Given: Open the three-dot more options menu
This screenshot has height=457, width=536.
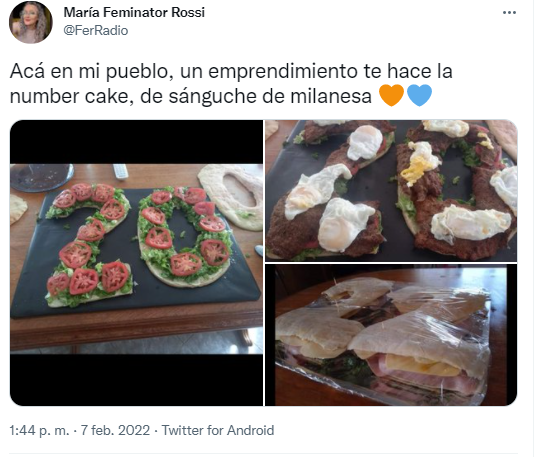Looking at the screenshot, I should pos(509,13).
